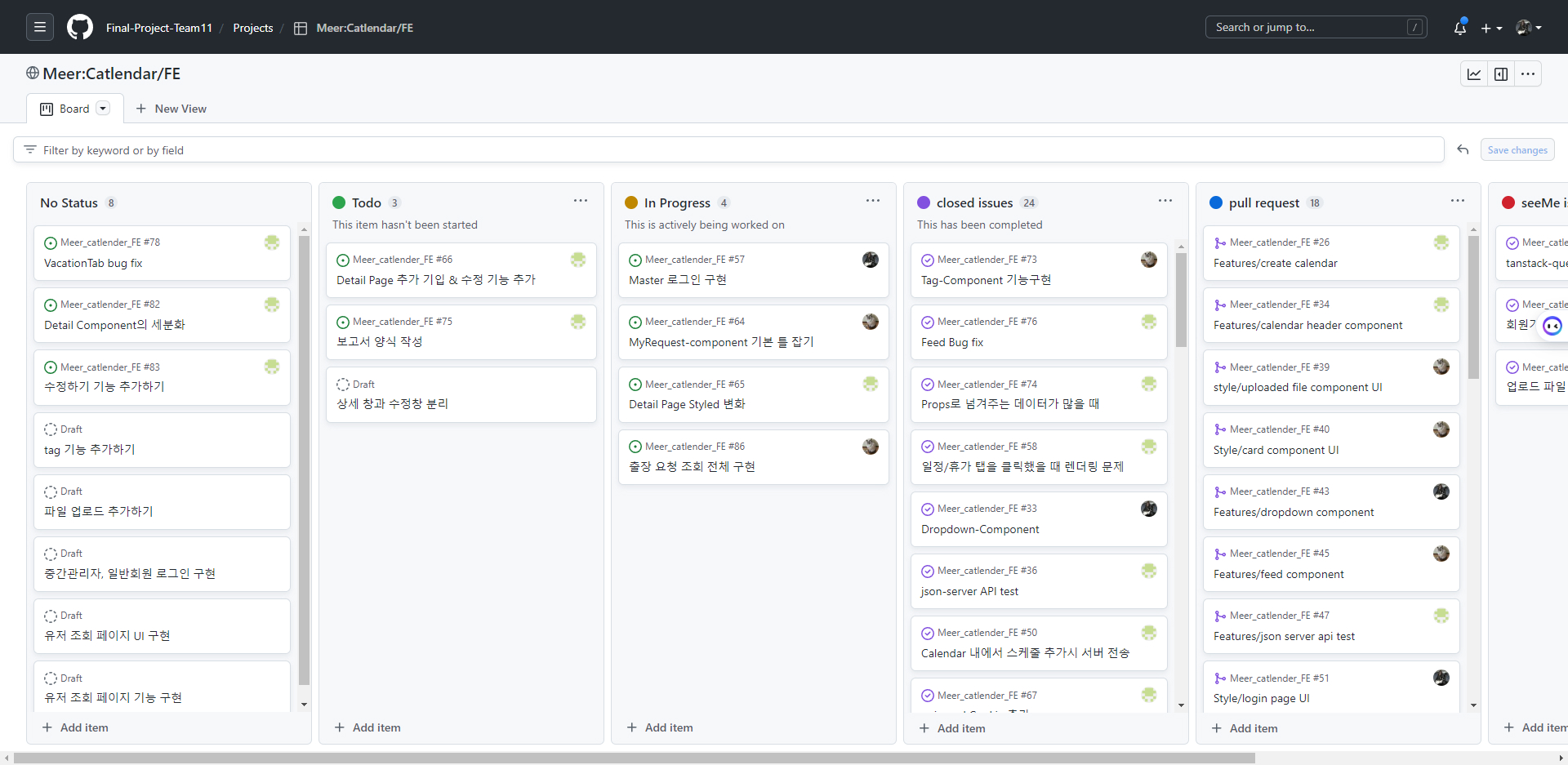Add a New View tab

(171, 109)
